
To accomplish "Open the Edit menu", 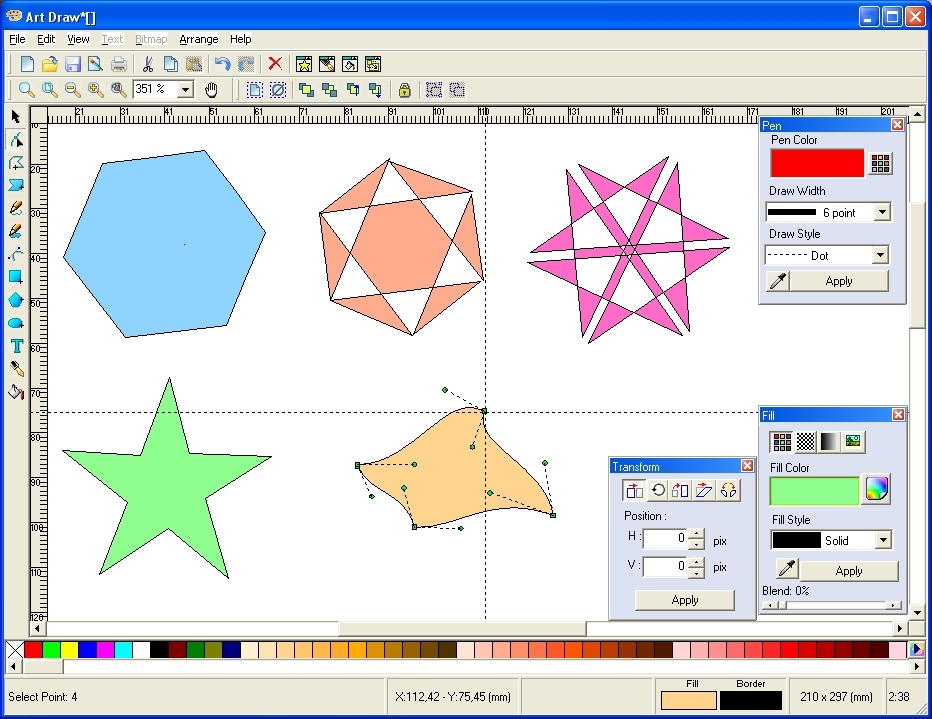I will pos(46,39).
